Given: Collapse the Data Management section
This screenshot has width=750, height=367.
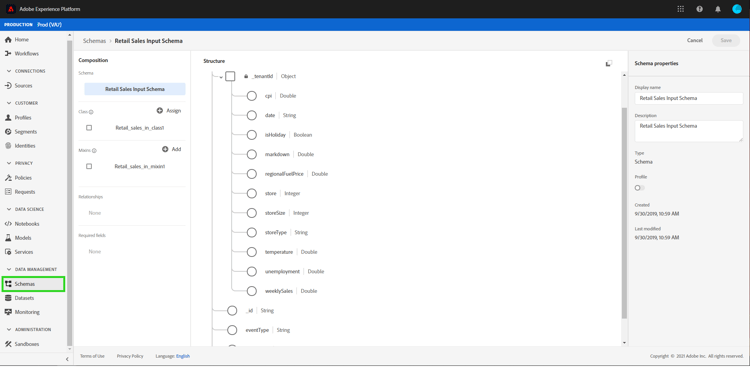Looking at the screenshot, I should point(9,269).
